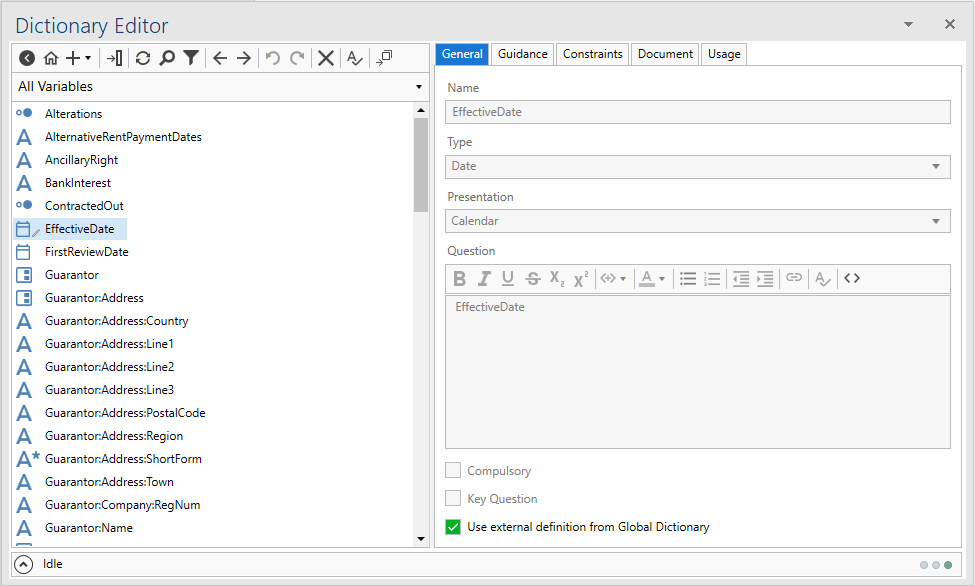Open the Type dropdown showing Date
This screenshot has width=975, height=586.
tap(938, 166)
